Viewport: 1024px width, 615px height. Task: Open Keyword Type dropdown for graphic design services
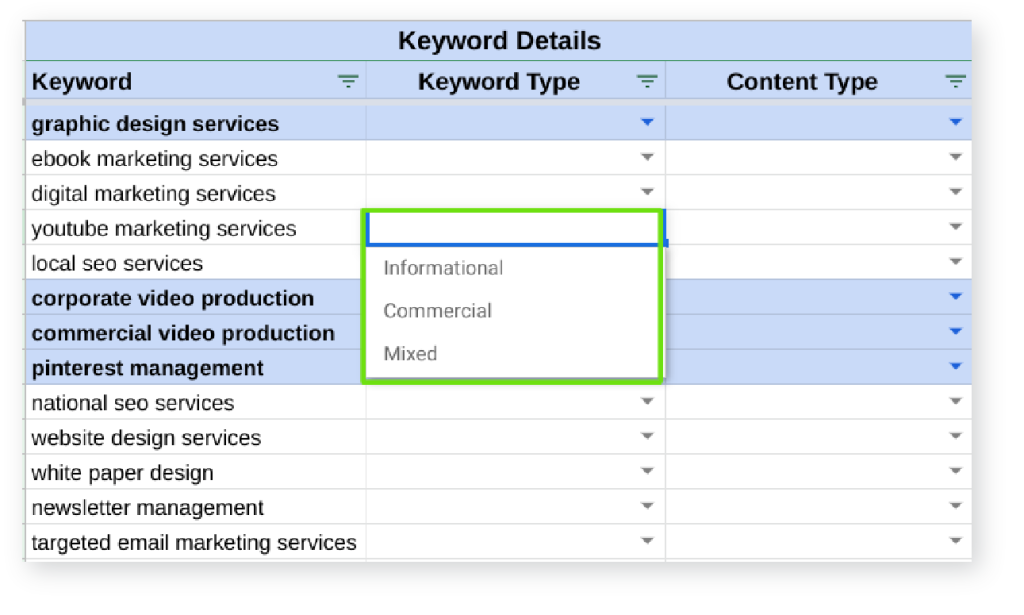point(647,123)
